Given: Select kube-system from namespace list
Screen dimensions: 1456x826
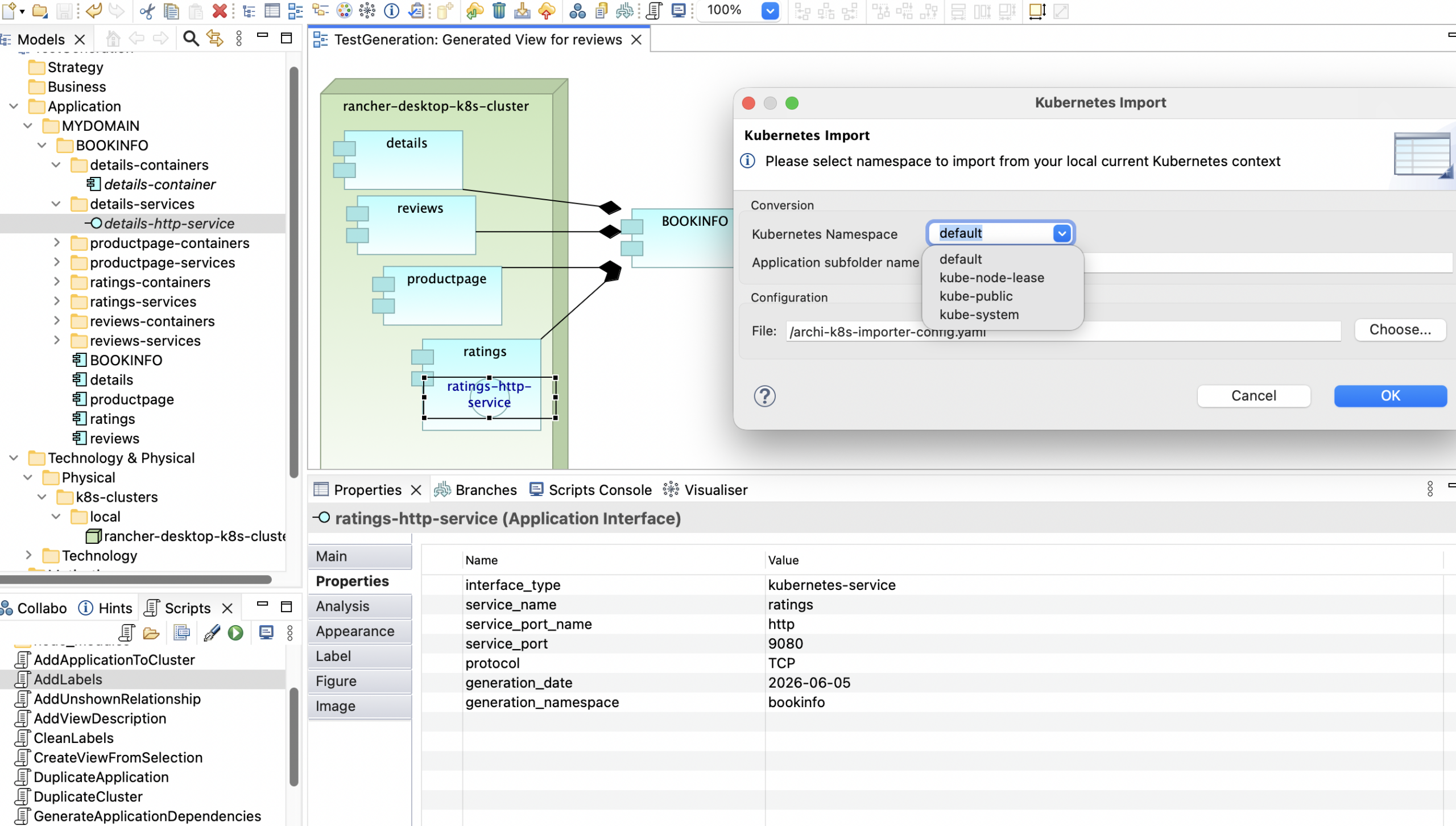Looking at the screenshot, I should pyautogui.click(x=979, y=315).
